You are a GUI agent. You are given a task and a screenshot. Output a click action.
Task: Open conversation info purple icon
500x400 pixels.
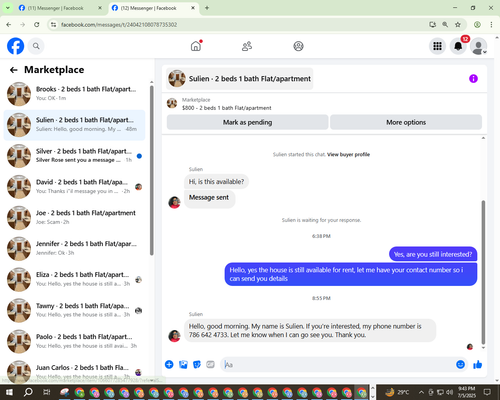(x=473, y=79)
